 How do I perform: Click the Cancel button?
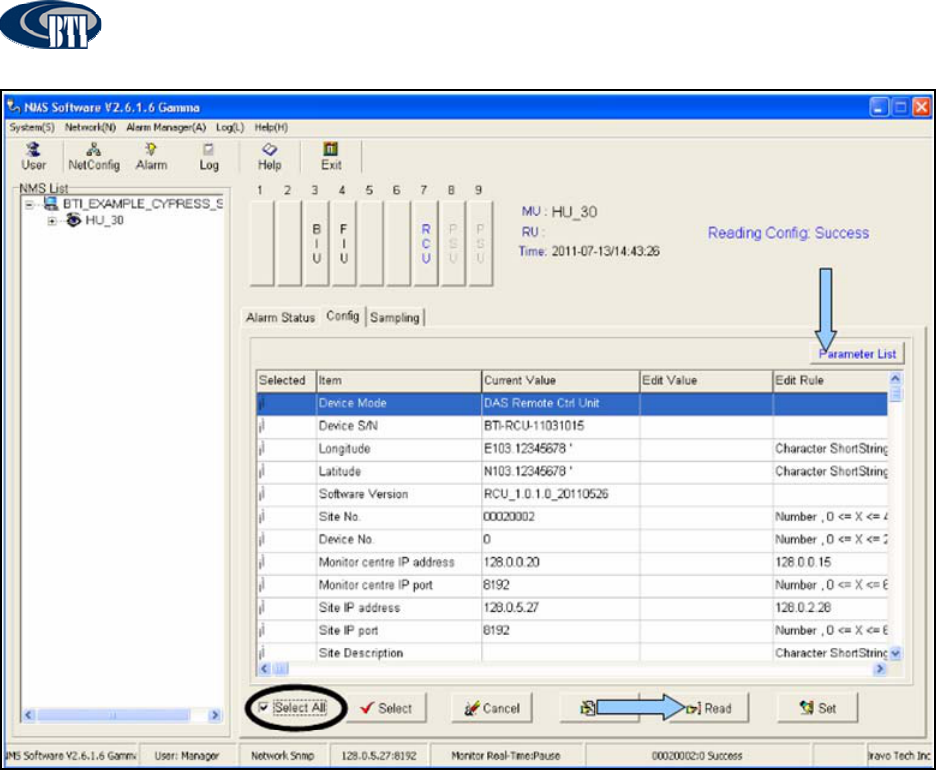pos(492,708)
